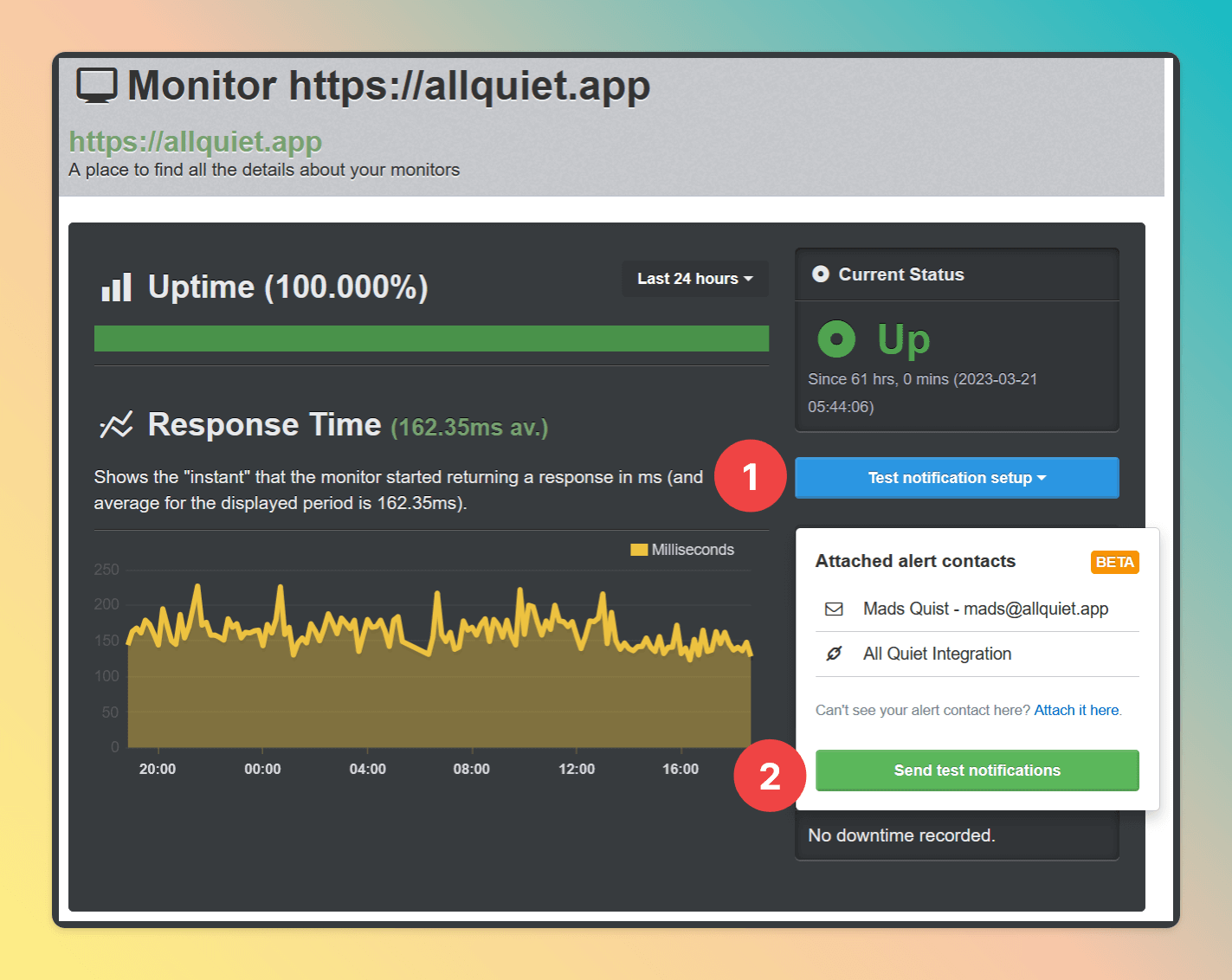Click the 12:00 chart axis label
Screen dimensions: 1232x980
(x=577, y=769)
